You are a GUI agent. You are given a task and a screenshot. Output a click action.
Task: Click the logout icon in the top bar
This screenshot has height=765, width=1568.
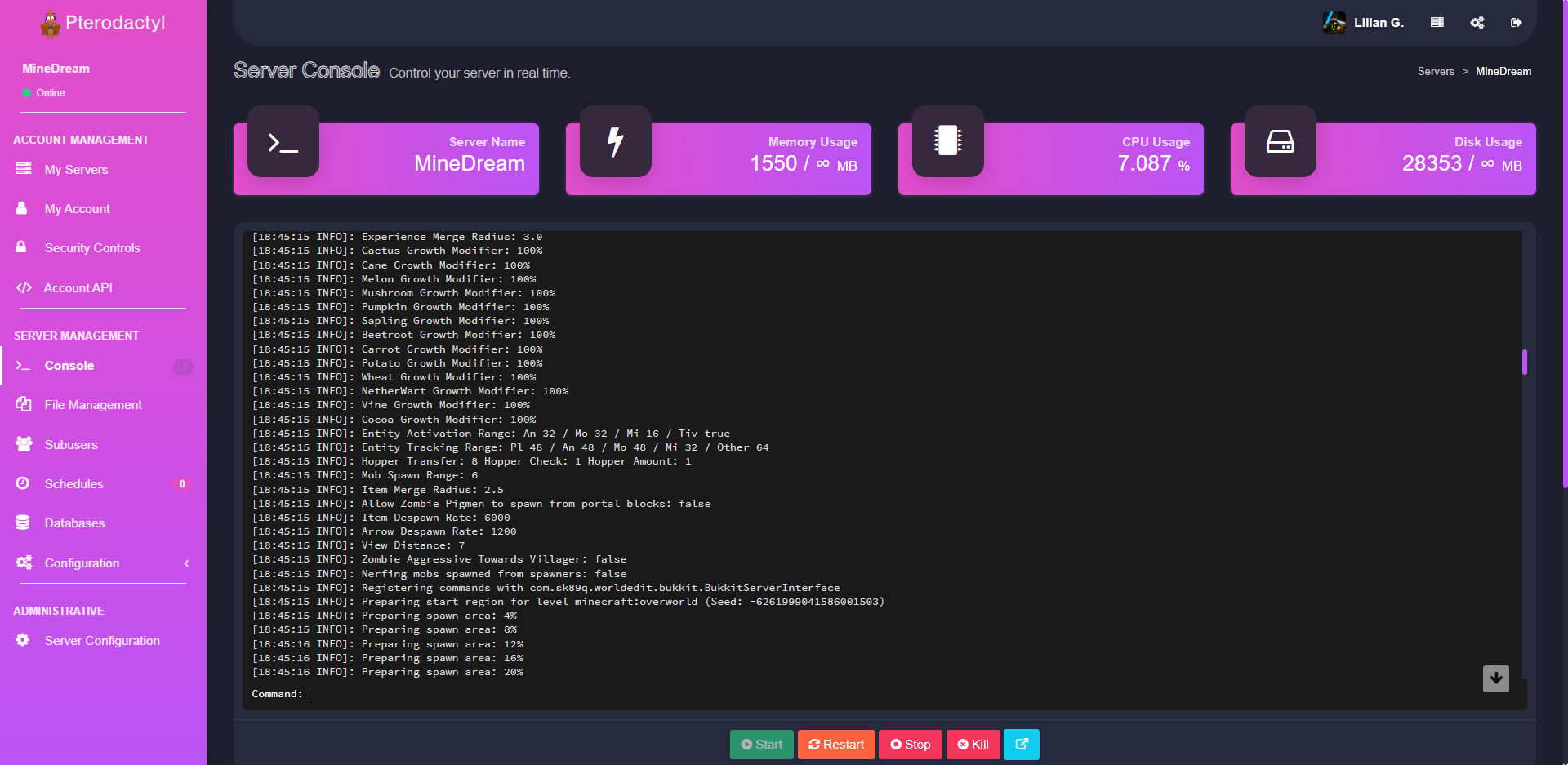click(x=1517, y=22)
